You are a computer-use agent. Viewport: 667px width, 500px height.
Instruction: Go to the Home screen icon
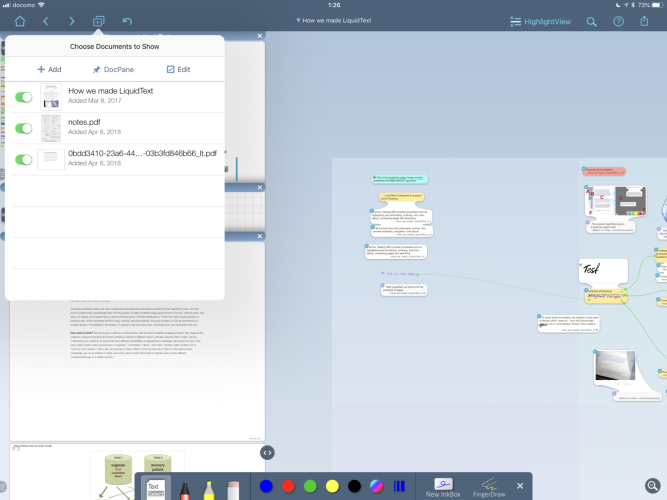click(x=19, y=21)
